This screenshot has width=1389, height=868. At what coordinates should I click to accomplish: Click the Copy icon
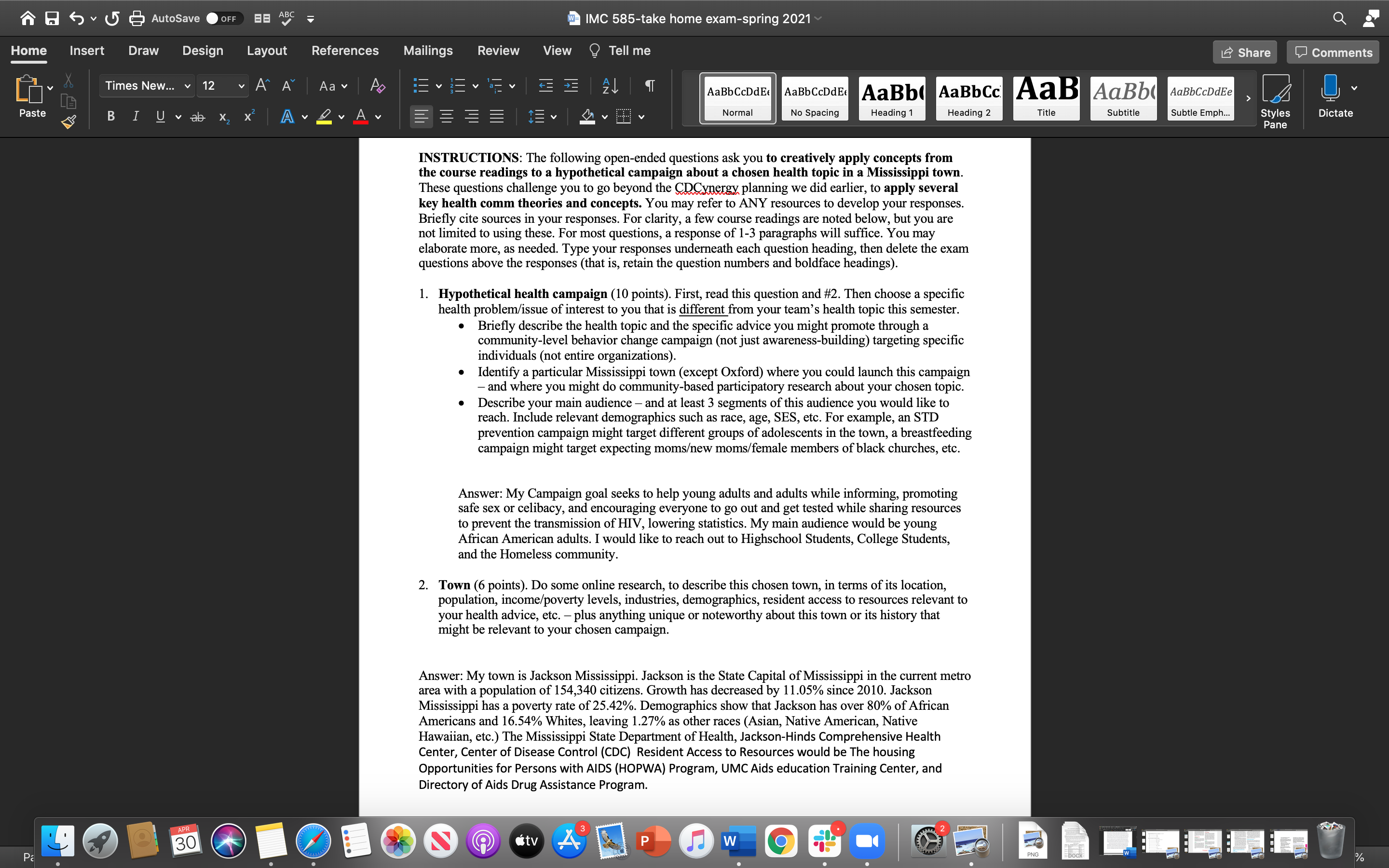68,101
